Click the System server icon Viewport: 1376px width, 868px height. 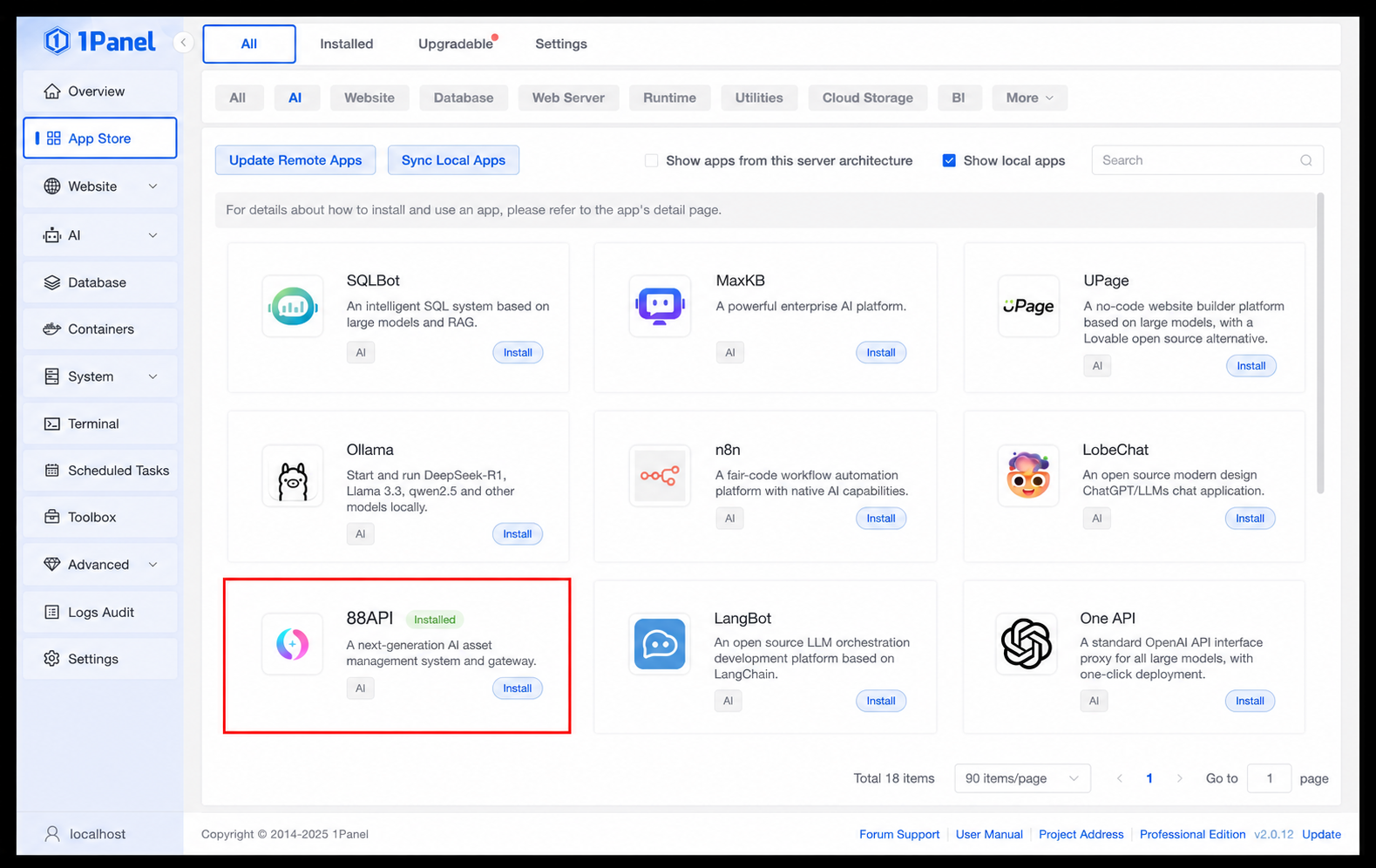coord(52,376)
